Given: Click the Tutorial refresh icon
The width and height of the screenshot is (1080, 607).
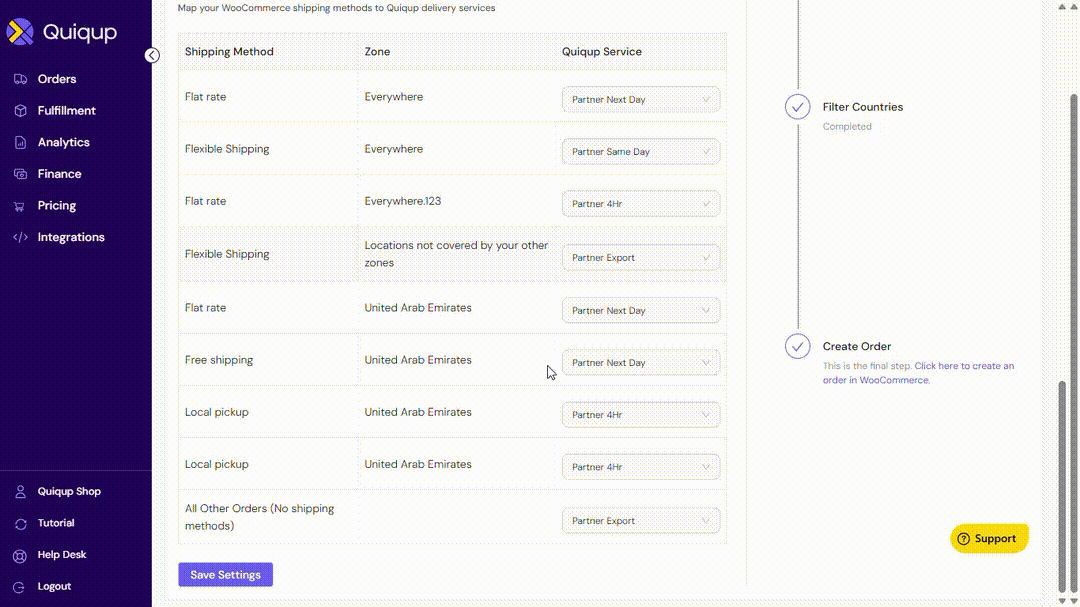Looking at the screenshot, I should click(x=20, y=524).
